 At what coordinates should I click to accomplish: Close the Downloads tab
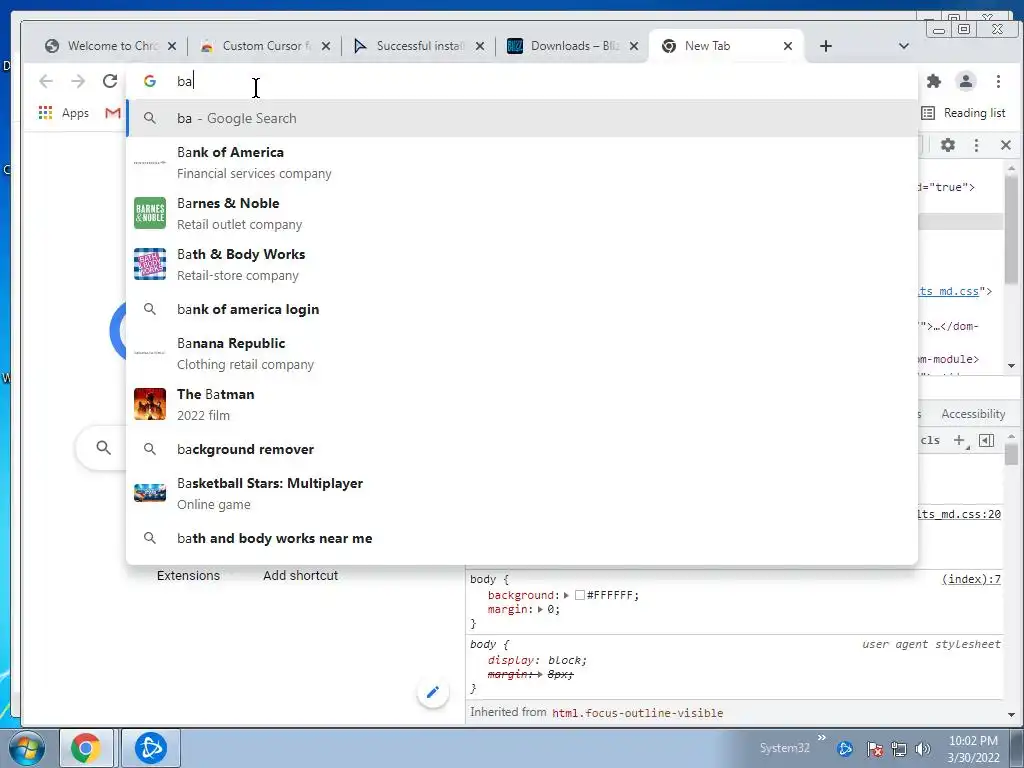coord(633,46)
